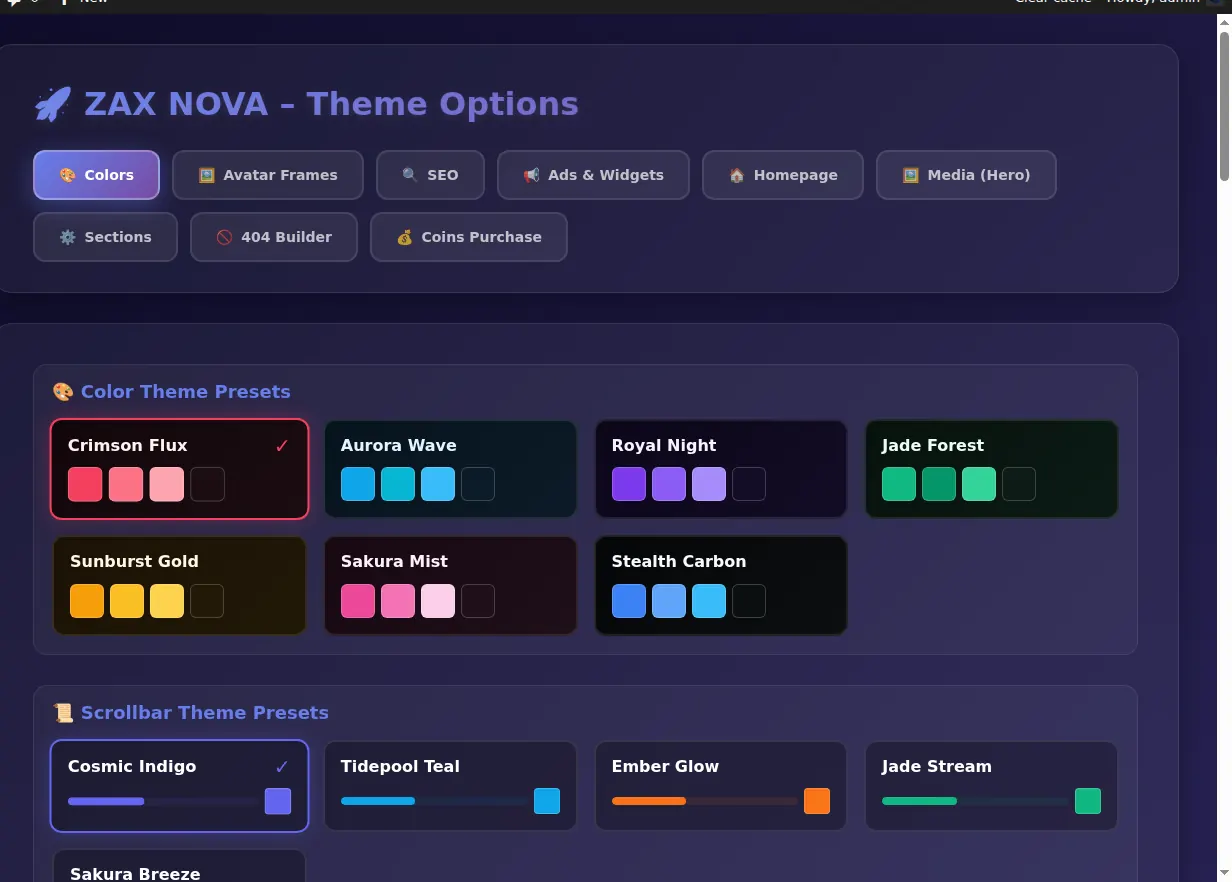Click the page's vertical scrollbar thumb
This screenshot has height=882, width=1232.
tap(1224, 106)
